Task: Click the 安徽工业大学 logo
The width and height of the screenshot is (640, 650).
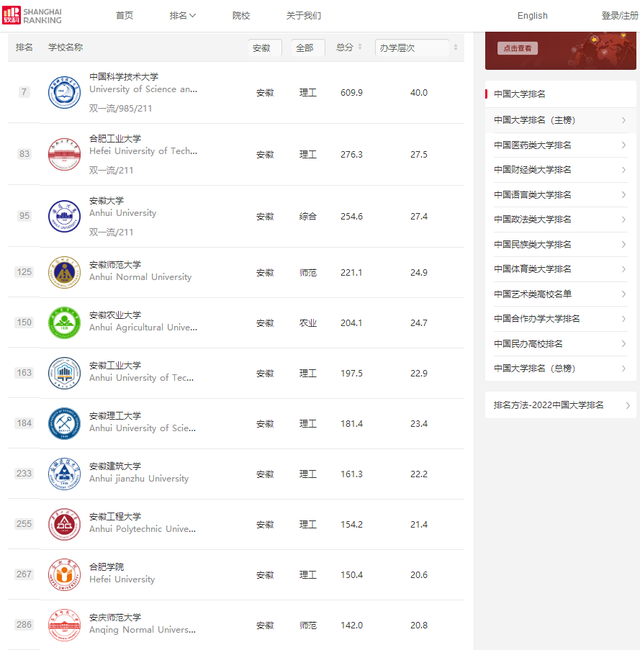Action: click(64, 373)
